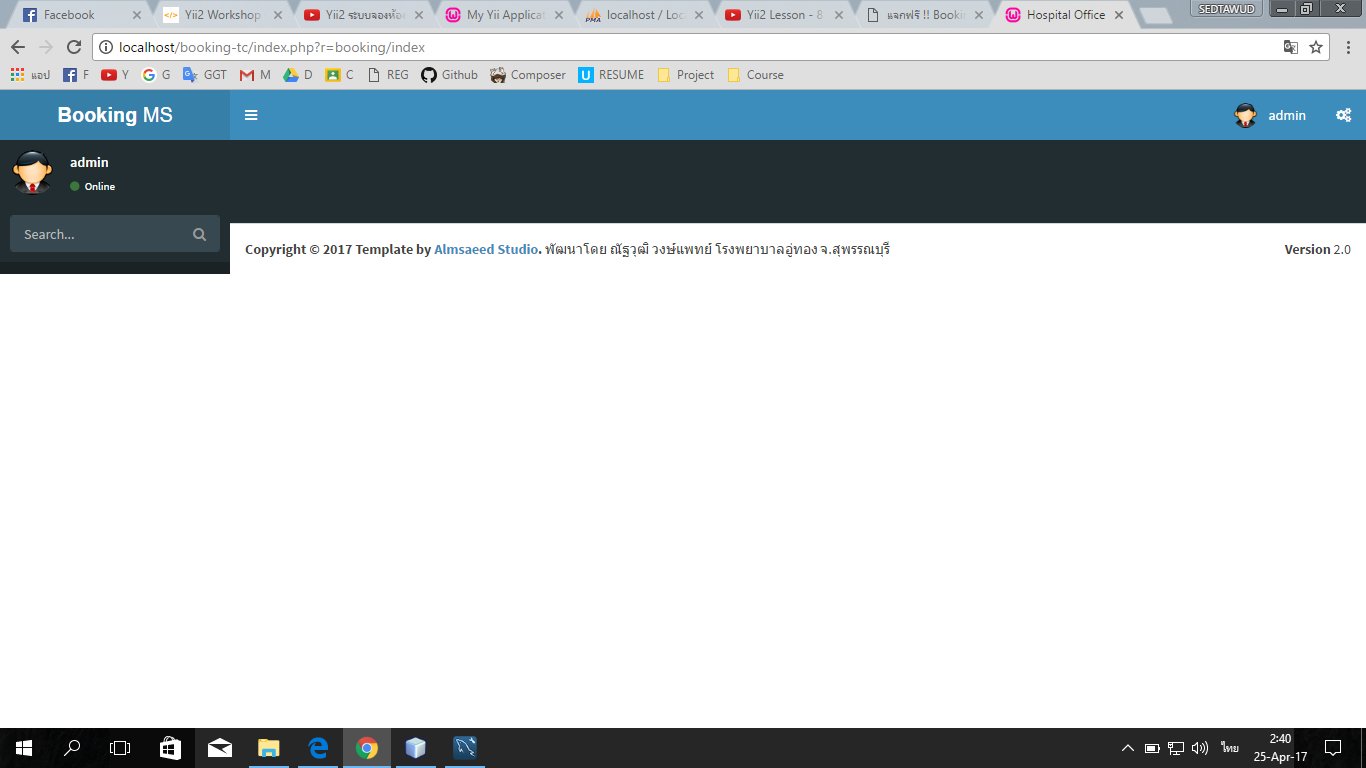Switch to the My Yii Application tab
This screenshot has height=768, width=1366.
coord(503,15)
